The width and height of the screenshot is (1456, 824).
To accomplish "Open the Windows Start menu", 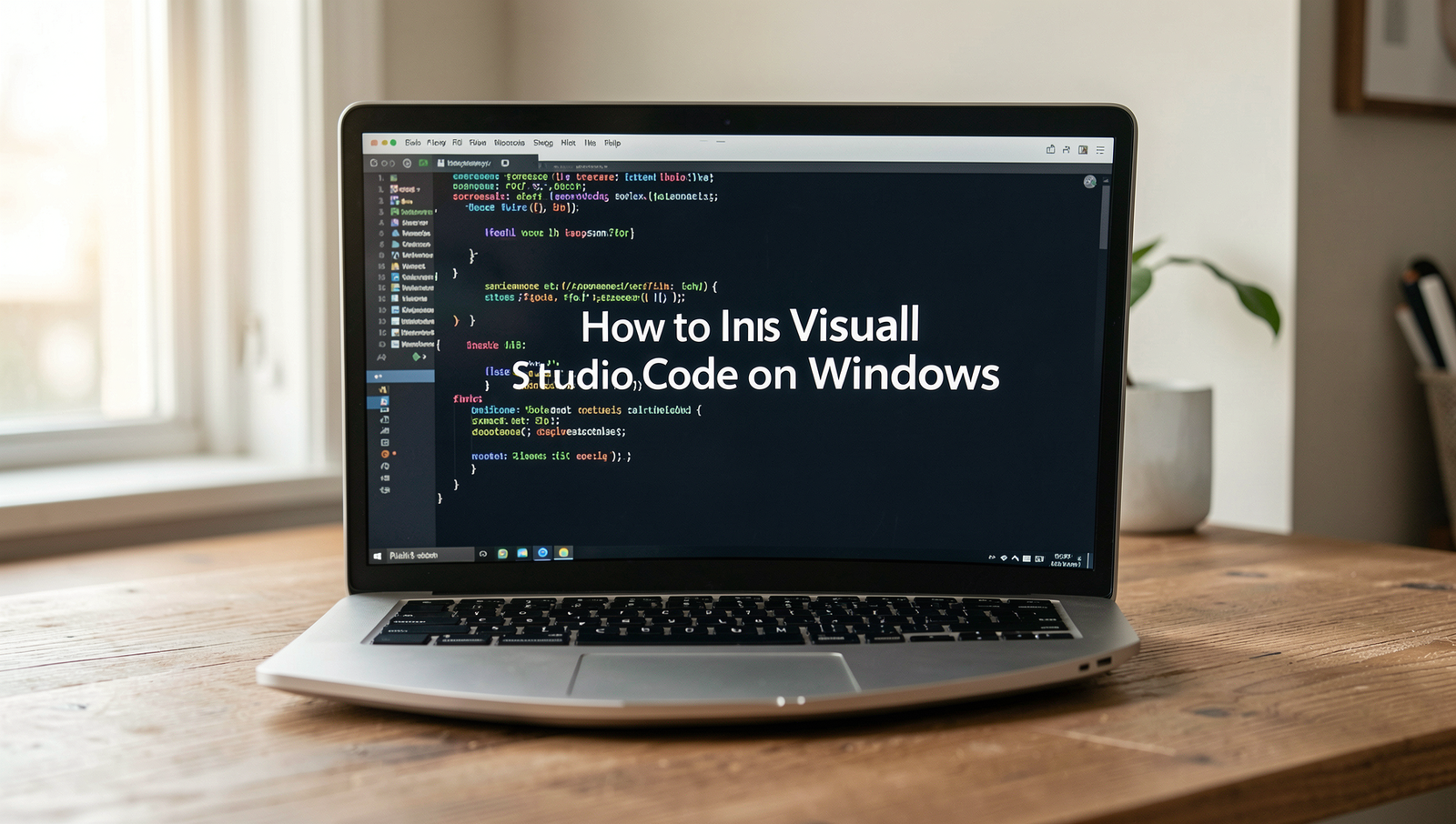I will click(378, 555).
